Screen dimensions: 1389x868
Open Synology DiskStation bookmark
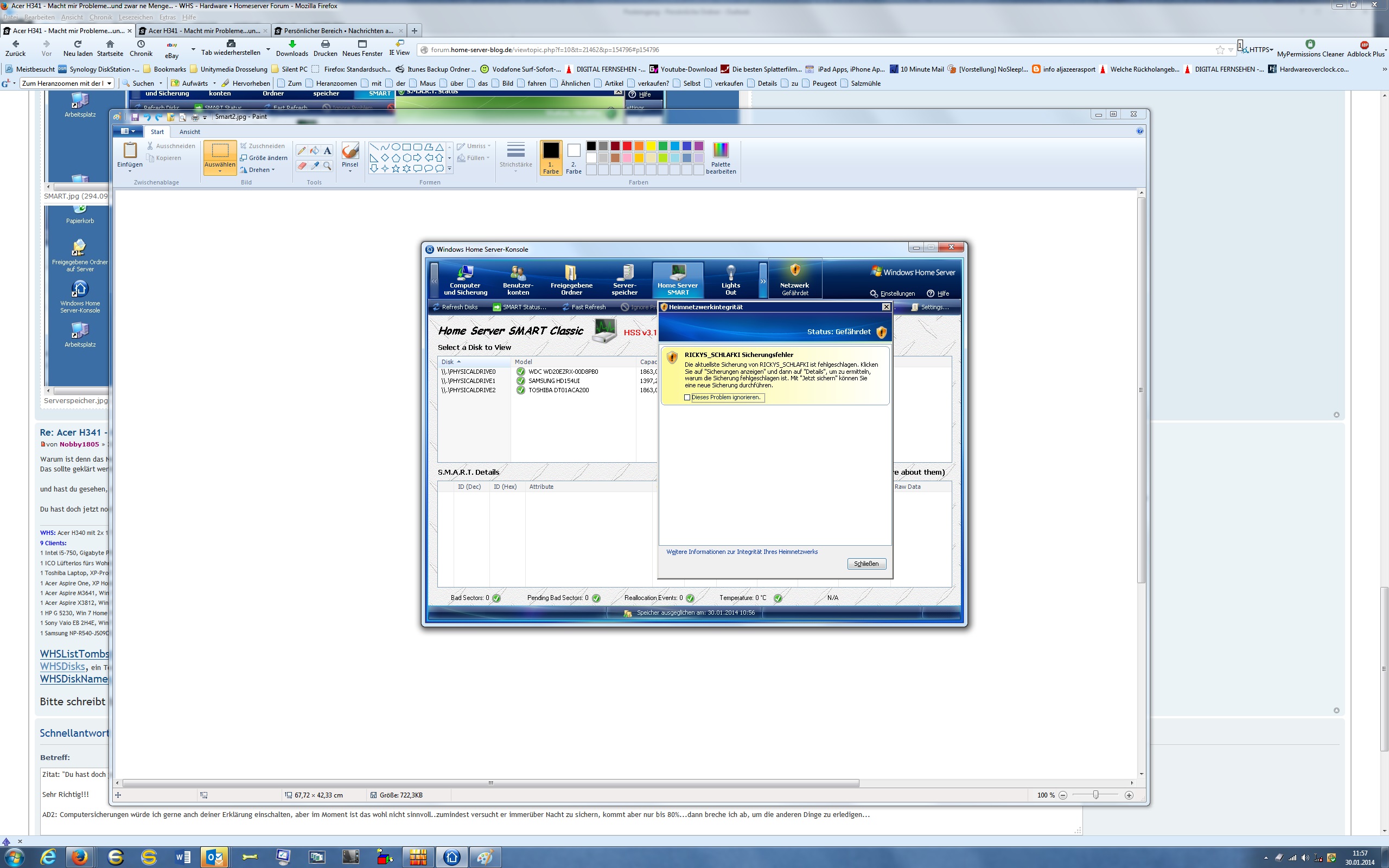pos(99,69)
